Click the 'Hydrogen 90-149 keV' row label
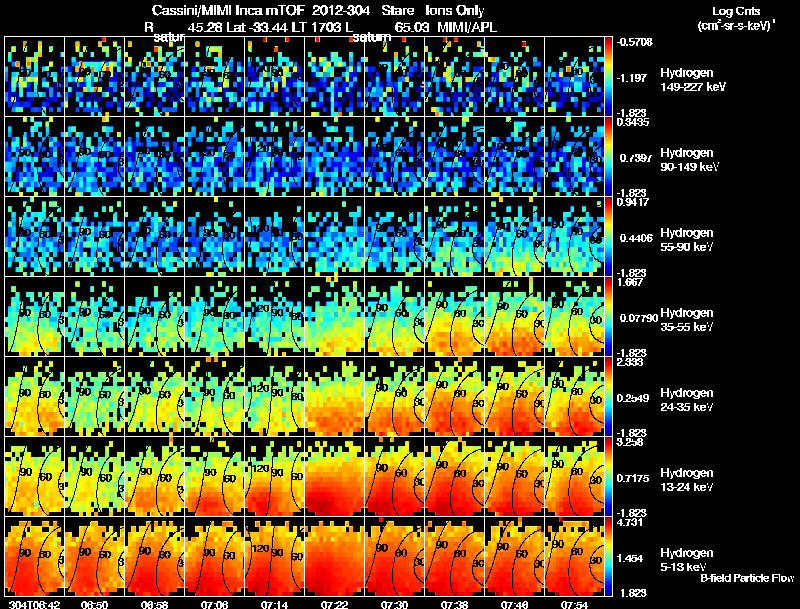The height and width of the screenshot is (609, 800). 690,160
